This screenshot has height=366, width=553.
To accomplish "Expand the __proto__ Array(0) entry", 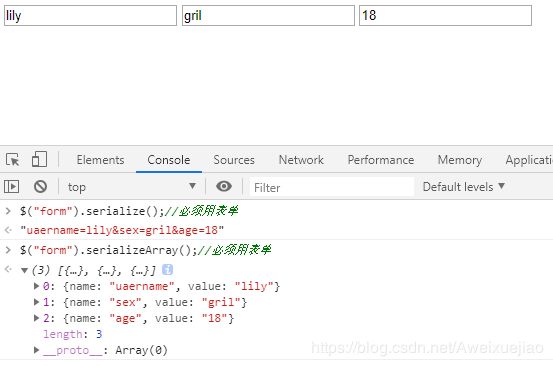I will 36,350.
